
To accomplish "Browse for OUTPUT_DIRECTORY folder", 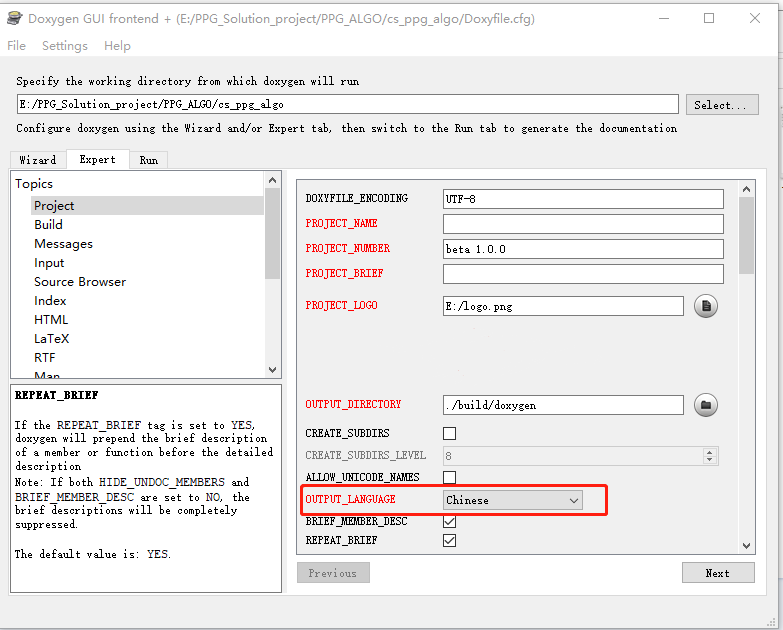I will [706, 405].
